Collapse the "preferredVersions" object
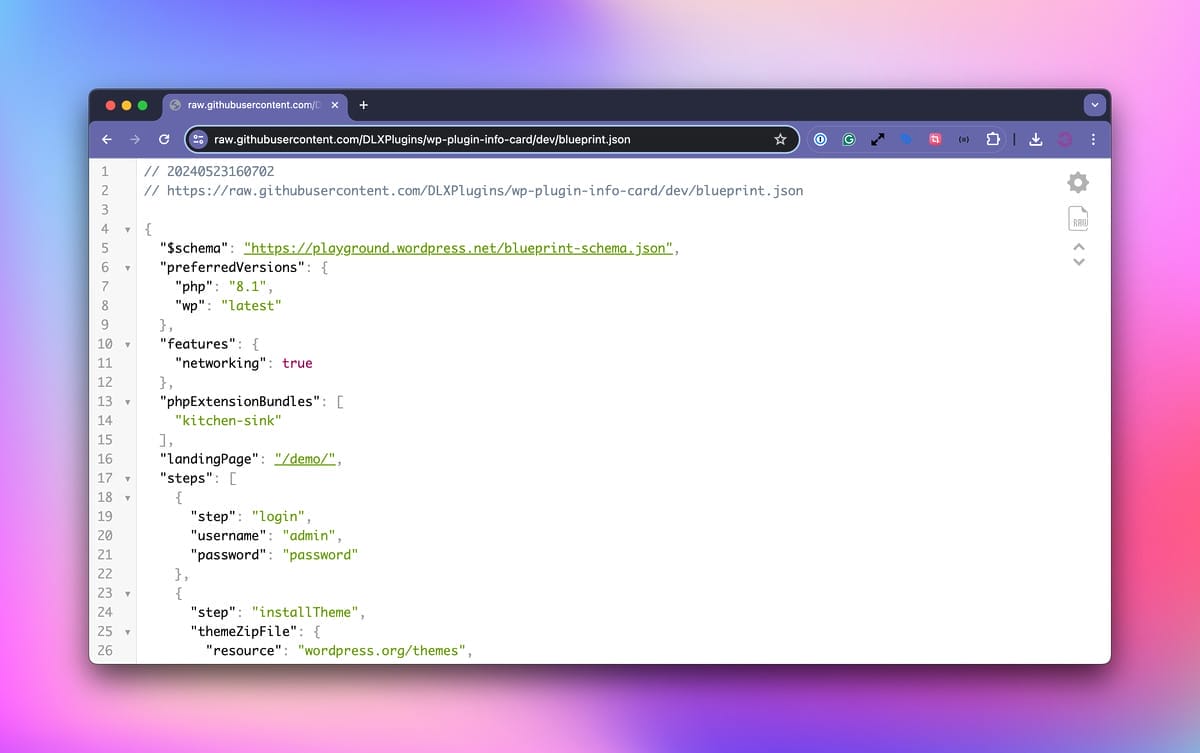 [x=127, y=268]
